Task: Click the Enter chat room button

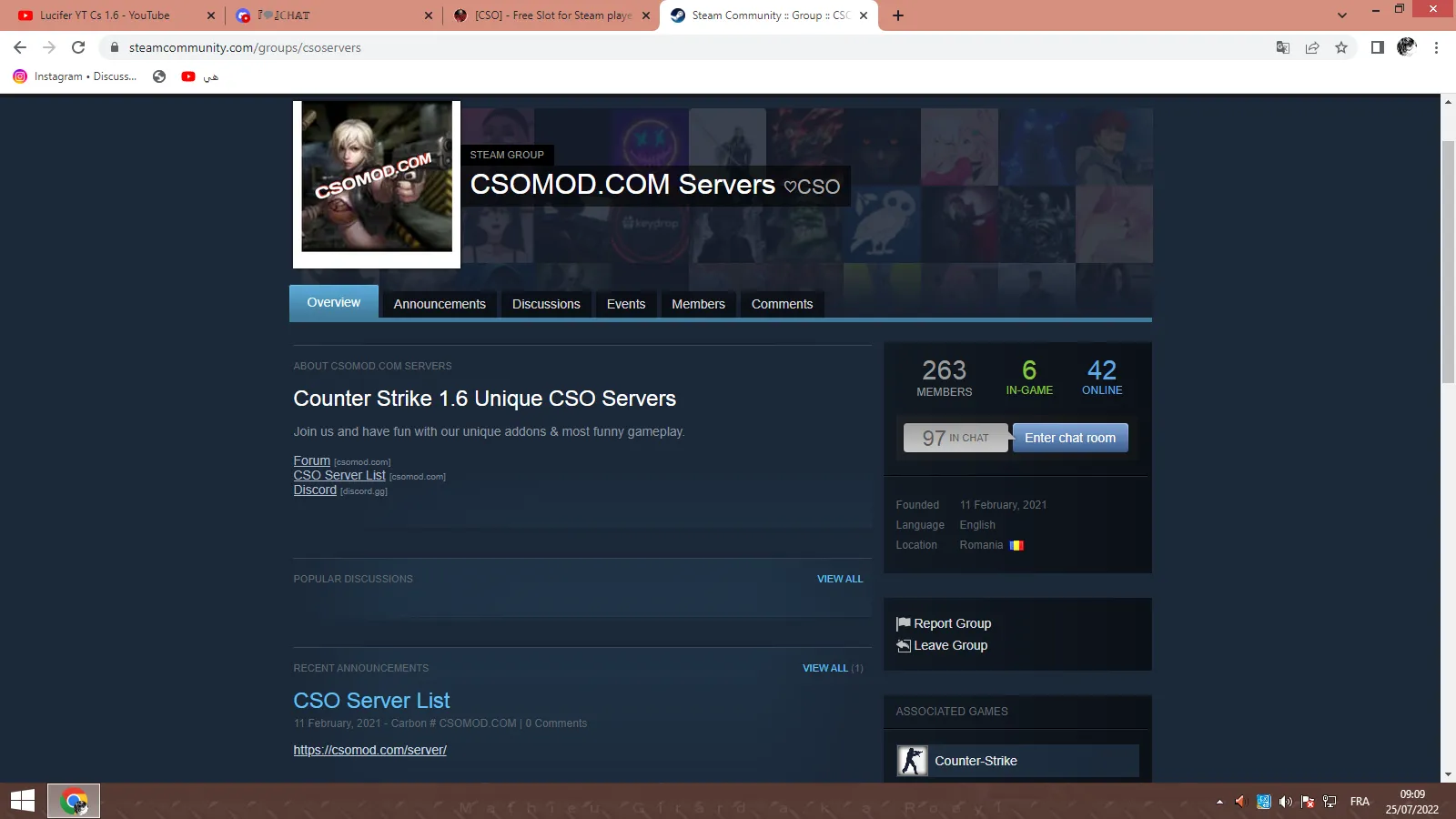Action: pos(1070,438)
